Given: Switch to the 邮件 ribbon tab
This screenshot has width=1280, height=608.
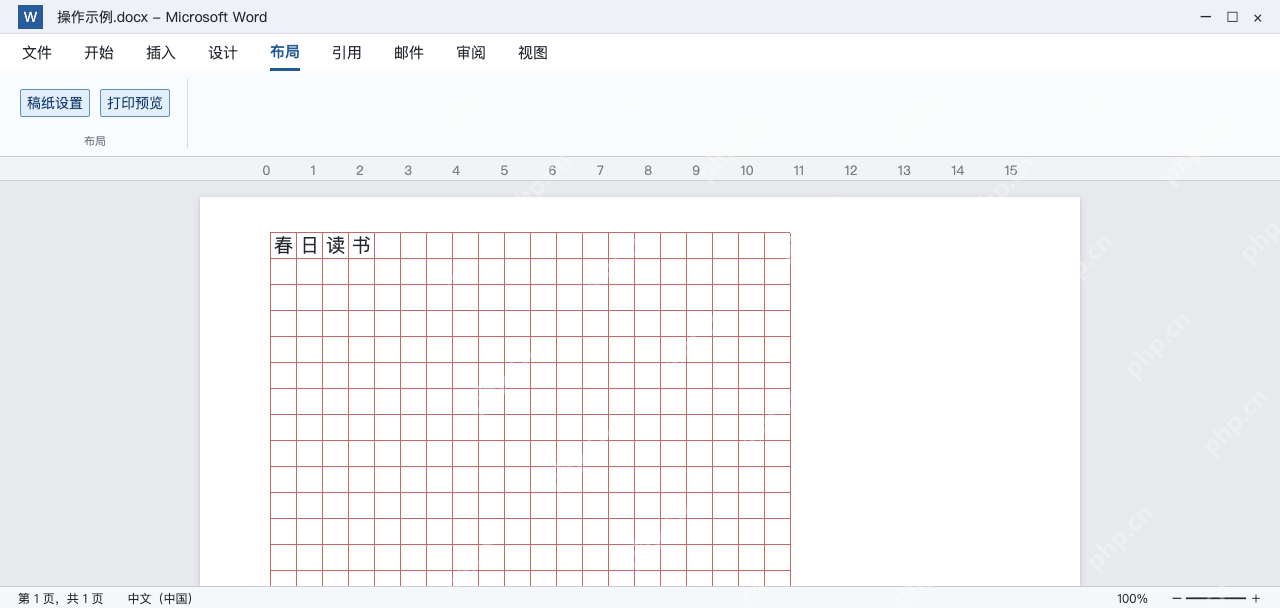Looking at the screenshot, I should coord(409,53).
